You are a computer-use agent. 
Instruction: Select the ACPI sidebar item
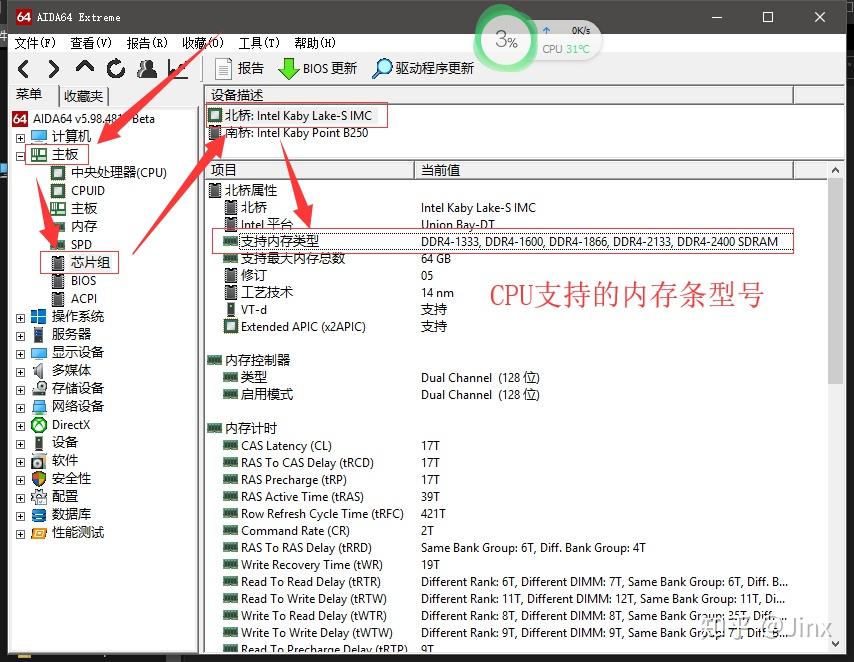click(84, 298)
